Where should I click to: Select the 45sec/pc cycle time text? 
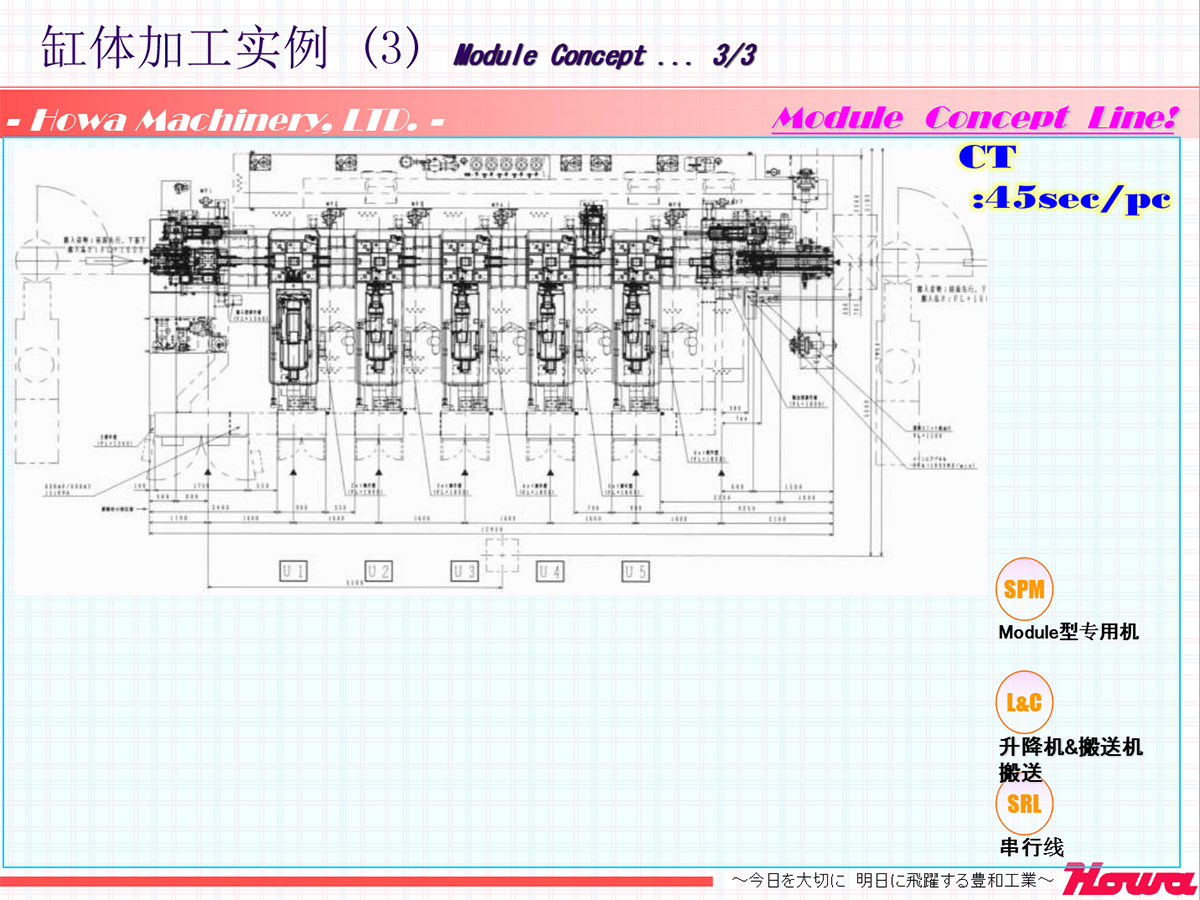pos(1071,199)
